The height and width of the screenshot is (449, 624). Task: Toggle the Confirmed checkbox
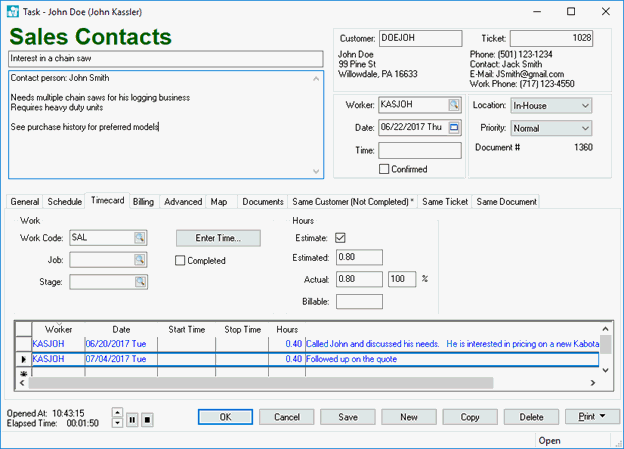[385, 170]
